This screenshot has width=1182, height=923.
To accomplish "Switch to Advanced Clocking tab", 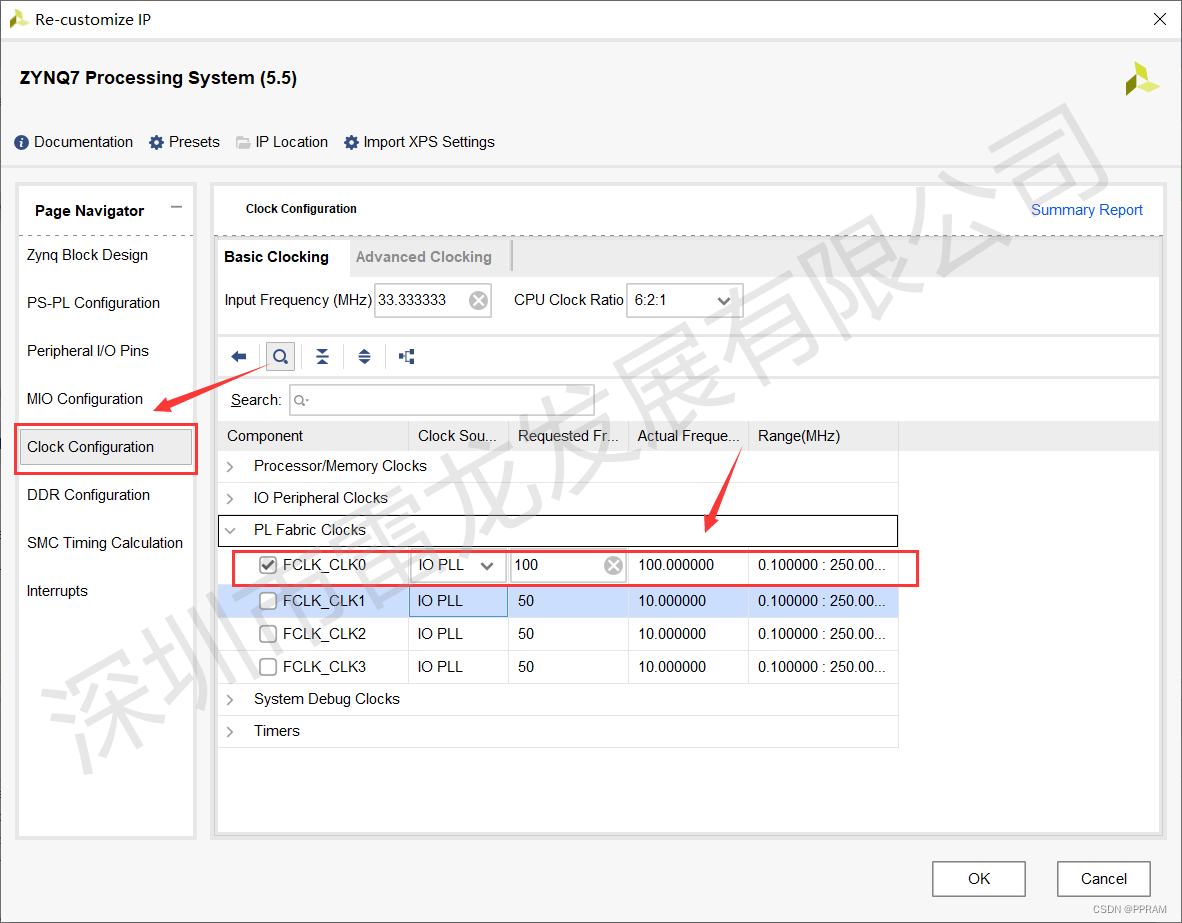I will point(423,257).
